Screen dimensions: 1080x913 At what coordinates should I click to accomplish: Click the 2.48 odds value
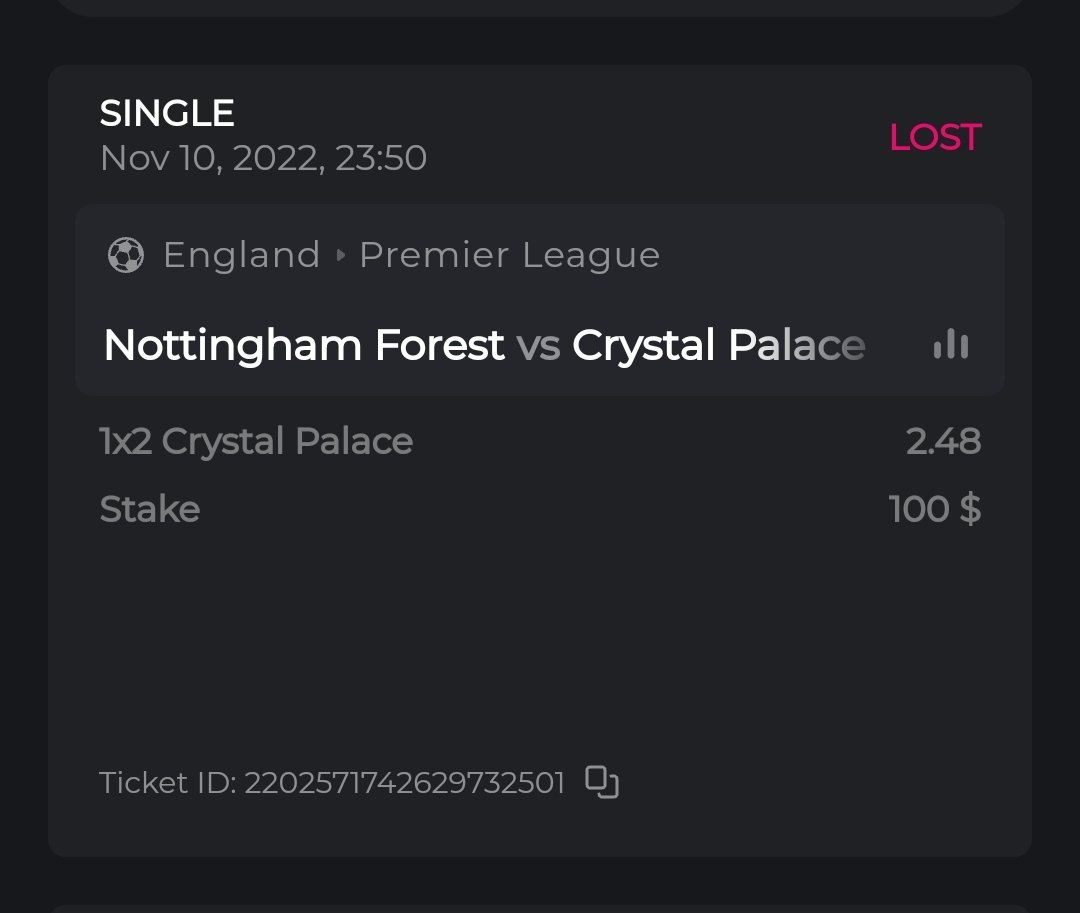[x=943, y=441]
